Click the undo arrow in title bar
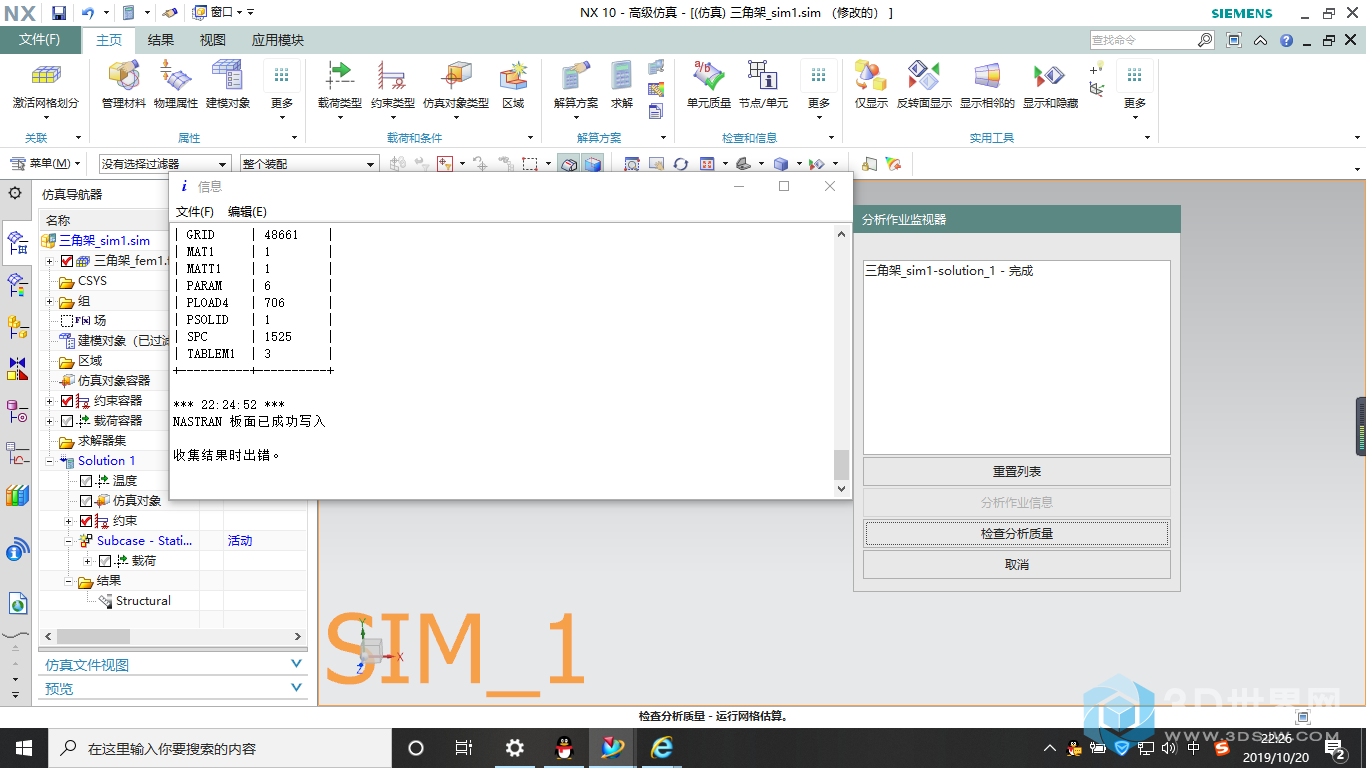This screenshot has height=768, width=1366. 87,12
